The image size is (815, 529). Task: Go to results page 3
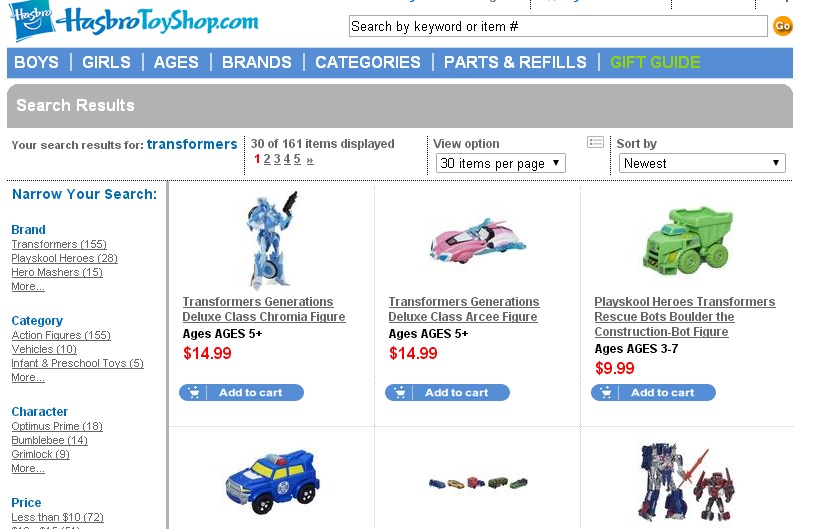277,159
